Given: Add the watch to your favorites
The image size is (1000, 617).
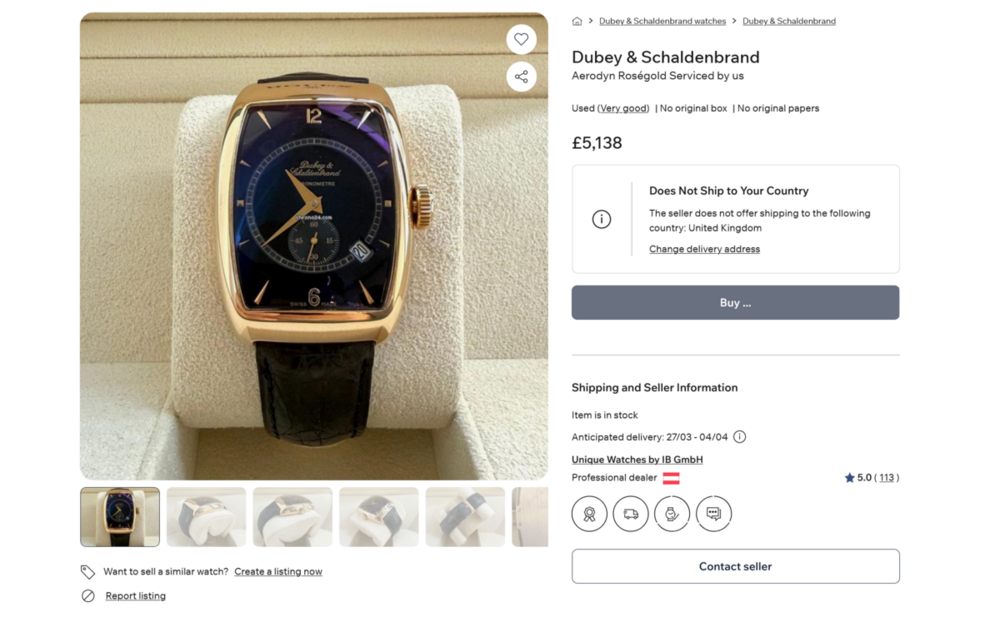Looking at the screenshot, I should 521,39.
